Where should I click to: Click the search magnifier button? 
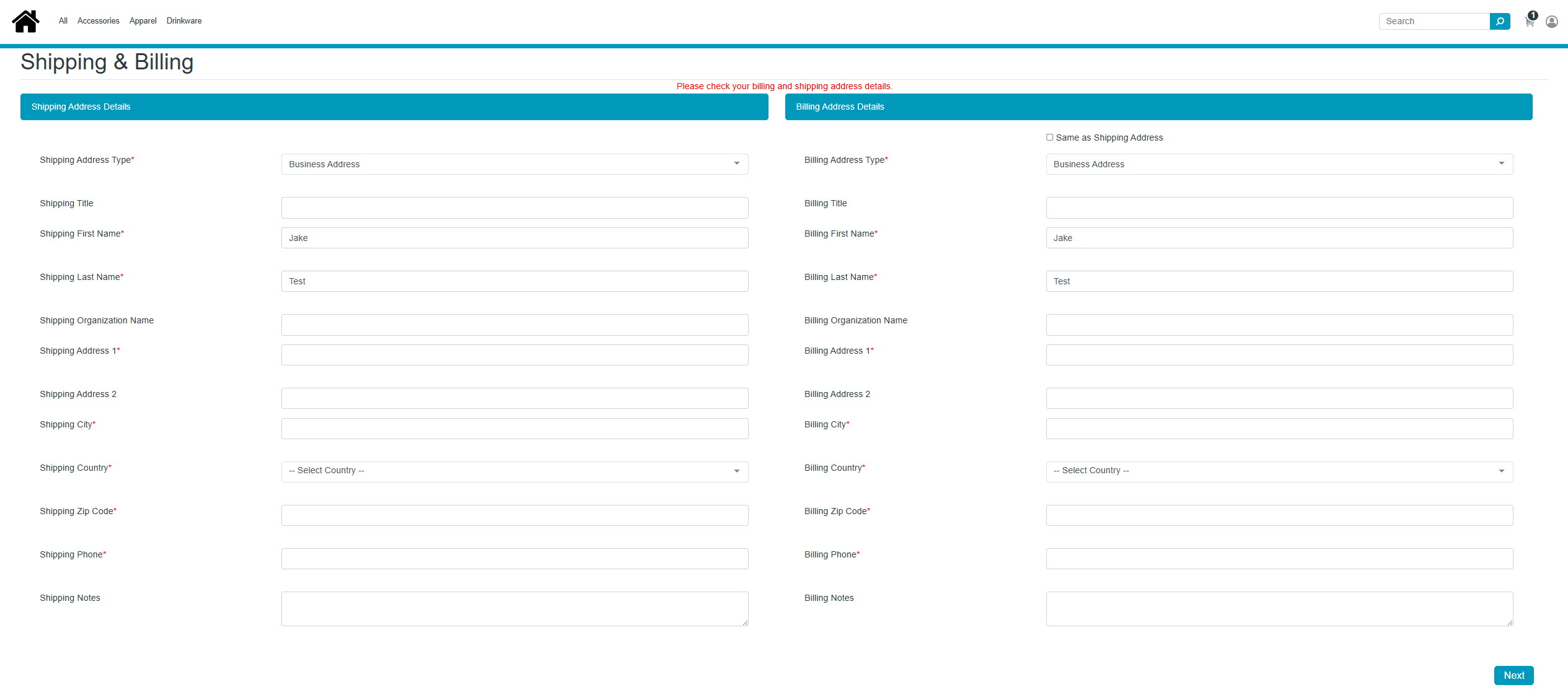pos(1499,21)
